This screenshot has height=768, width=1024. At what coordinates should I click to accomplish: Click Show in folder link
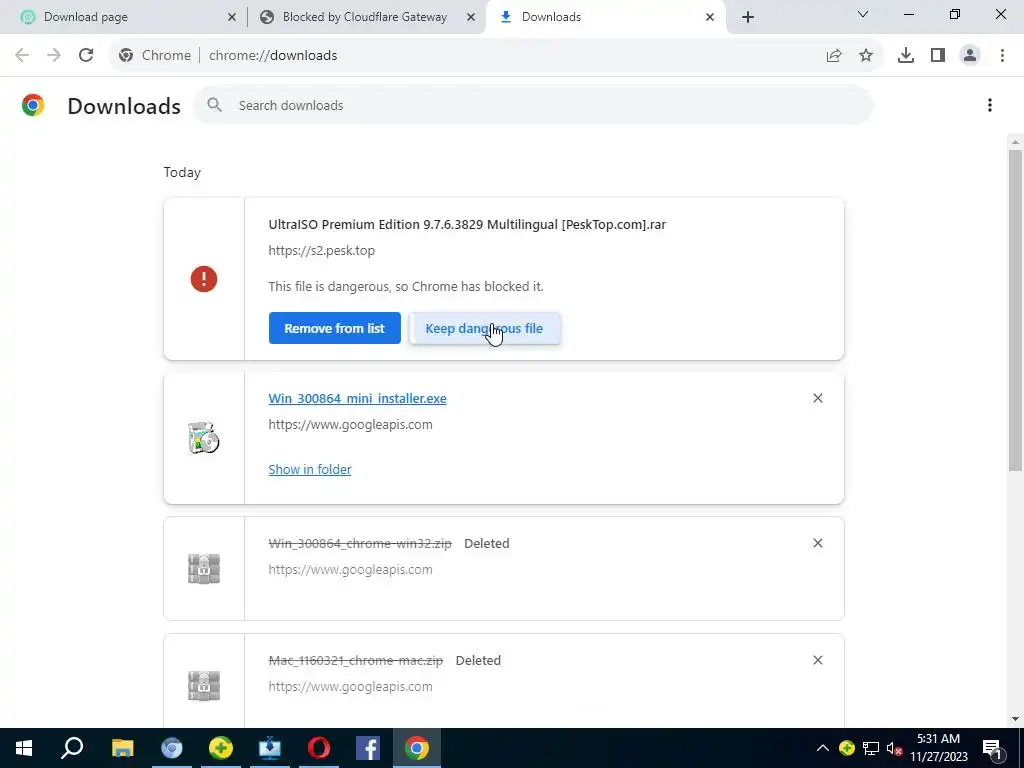click(310, 470)
